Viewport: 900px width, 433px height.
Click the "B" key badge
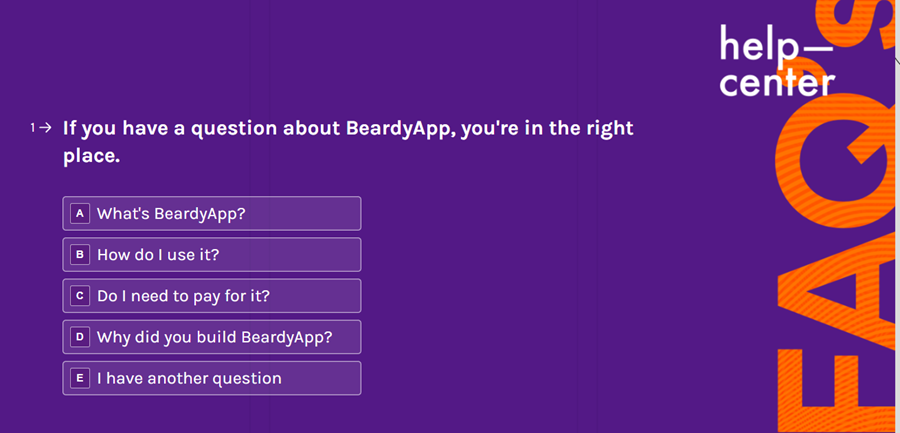(80, 254)
